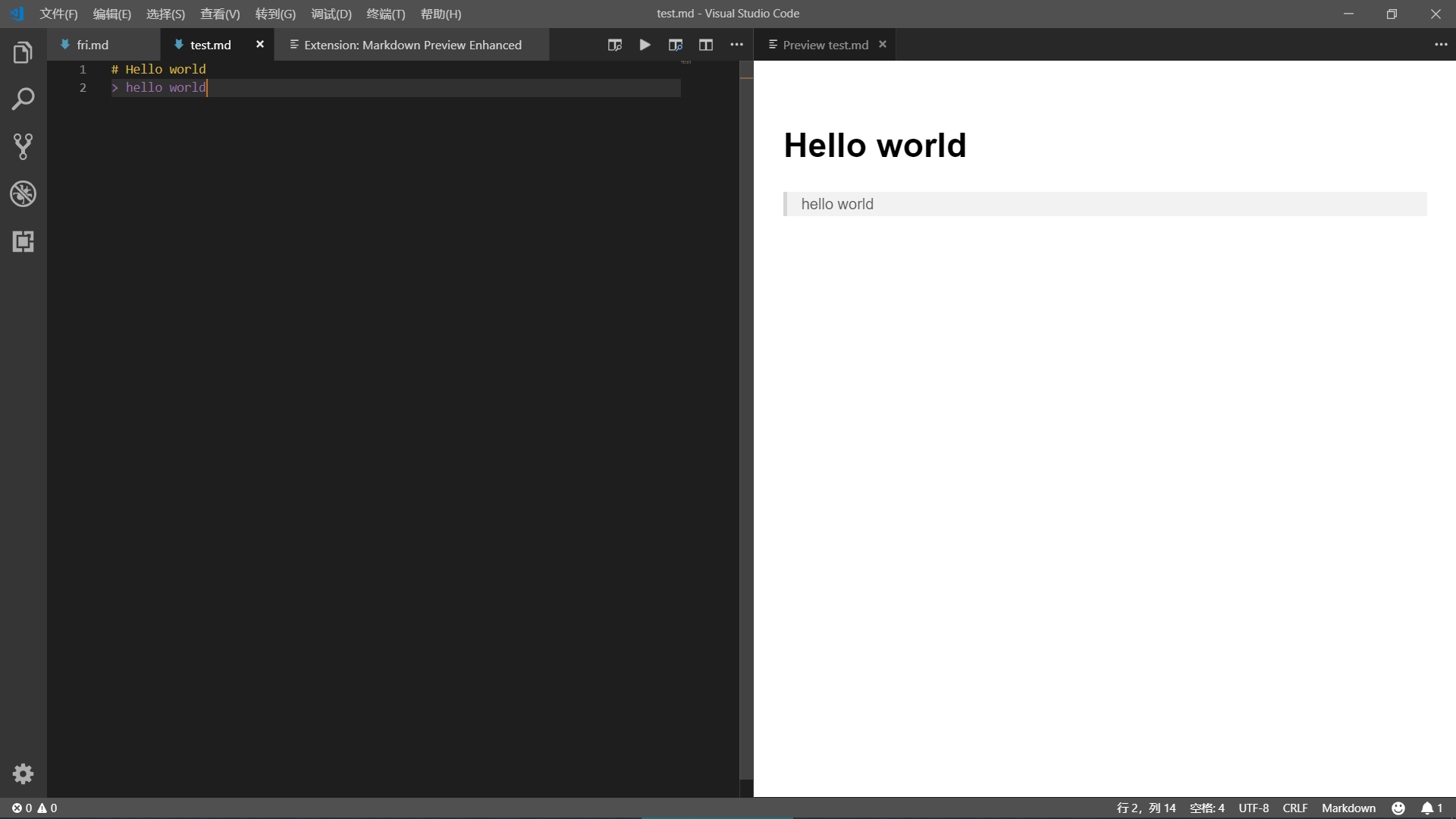Open Markdown preview to the side
This screenshot has width=1456, height=819.
point(675,45)
